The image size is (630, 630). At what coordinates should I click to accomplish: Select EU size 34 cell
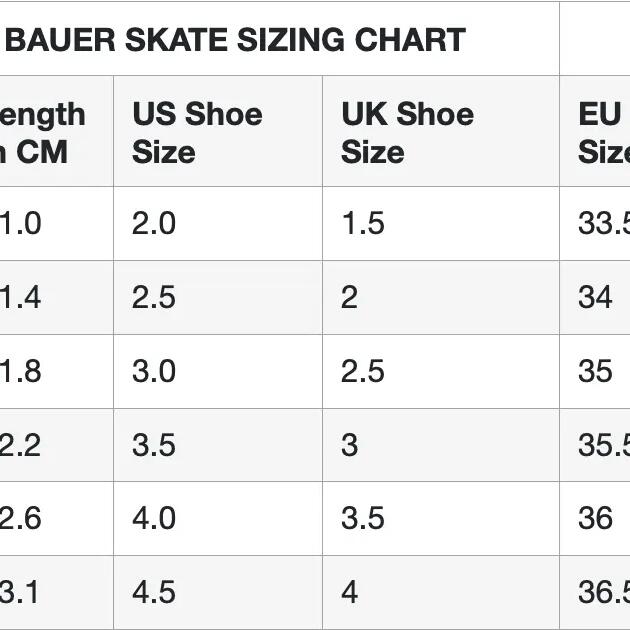[x=595, y=298]
